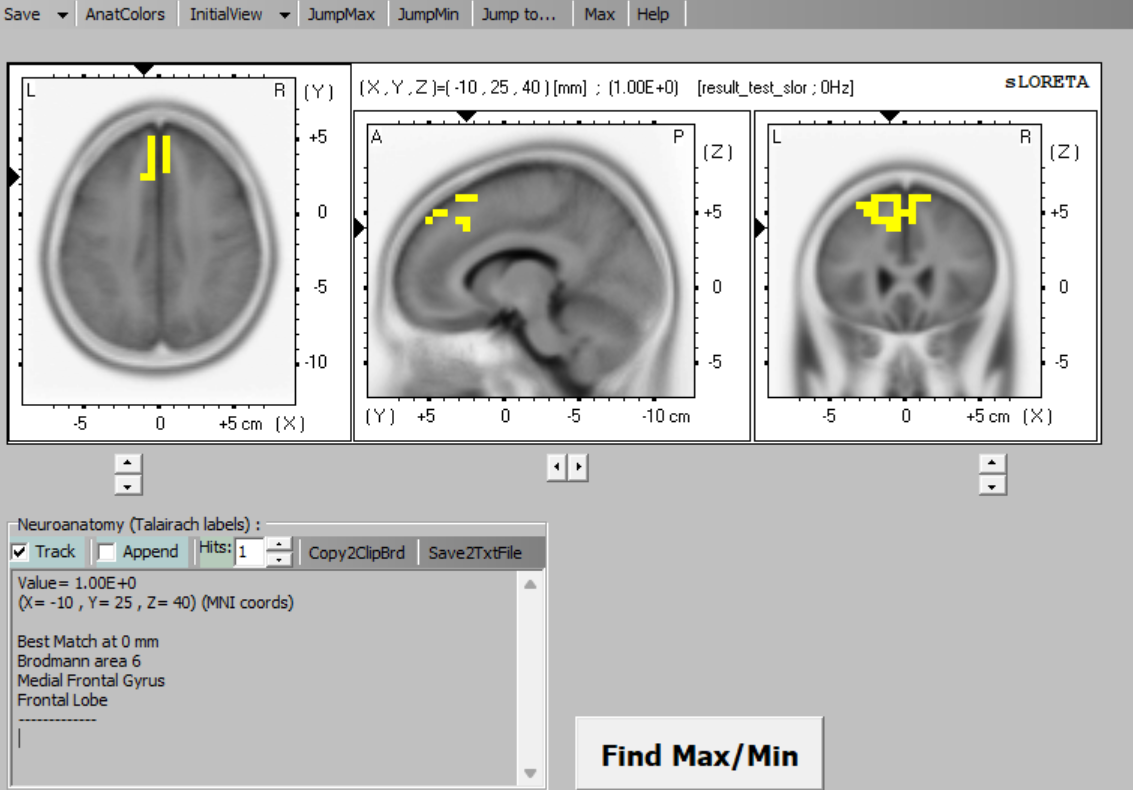Screen dimensions: 1133x790
Task: Open the Jump to... menu
Action: (x=518, y=15)
